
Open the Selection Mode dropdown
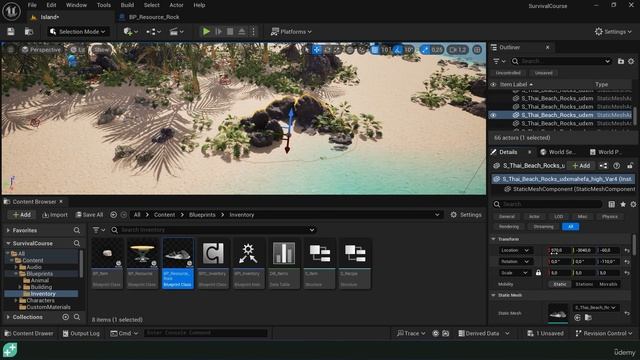(x=77, y=31)
